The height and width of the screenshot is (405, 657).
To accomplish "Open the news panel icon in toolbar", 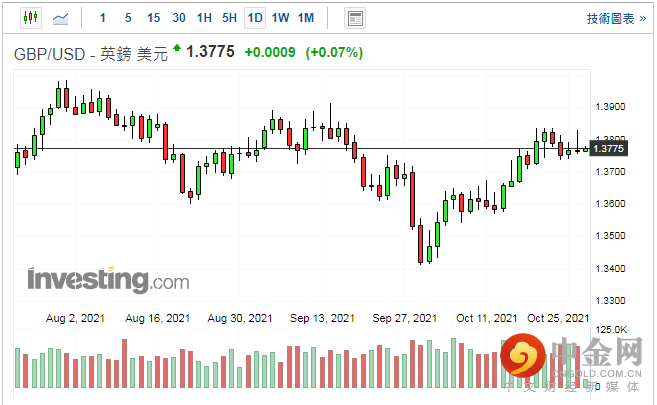I will click(x=354, y=18).
